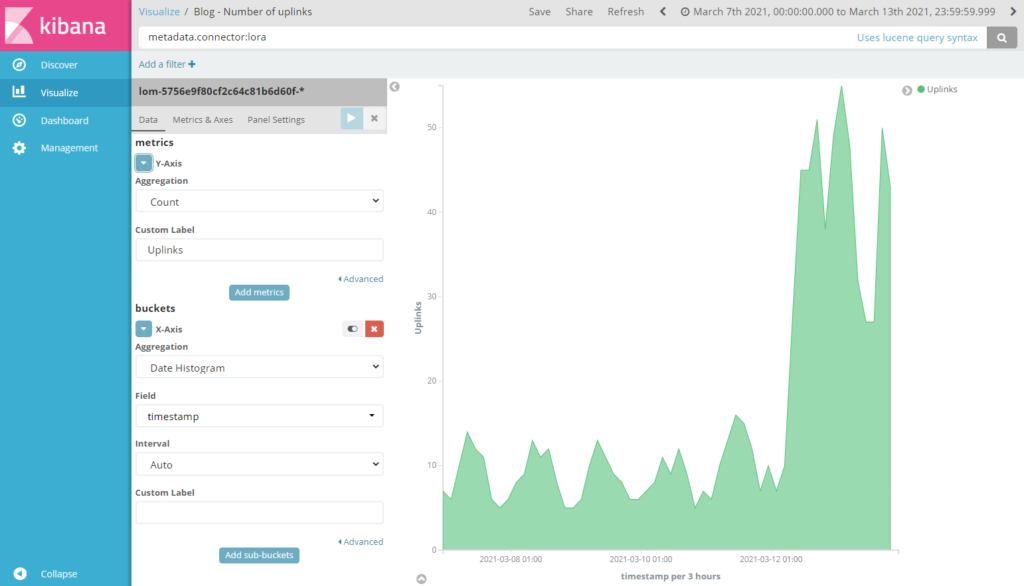Click the Add sub-buckets button
Image resolution: width=1024 pixels, height=586 pixels.
[x=259, y=555]
